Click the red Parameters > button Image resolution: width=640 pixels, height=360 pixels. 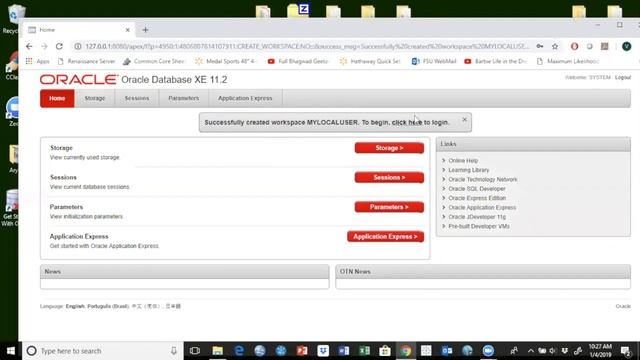pyautogui.click(x=389, y=207)
